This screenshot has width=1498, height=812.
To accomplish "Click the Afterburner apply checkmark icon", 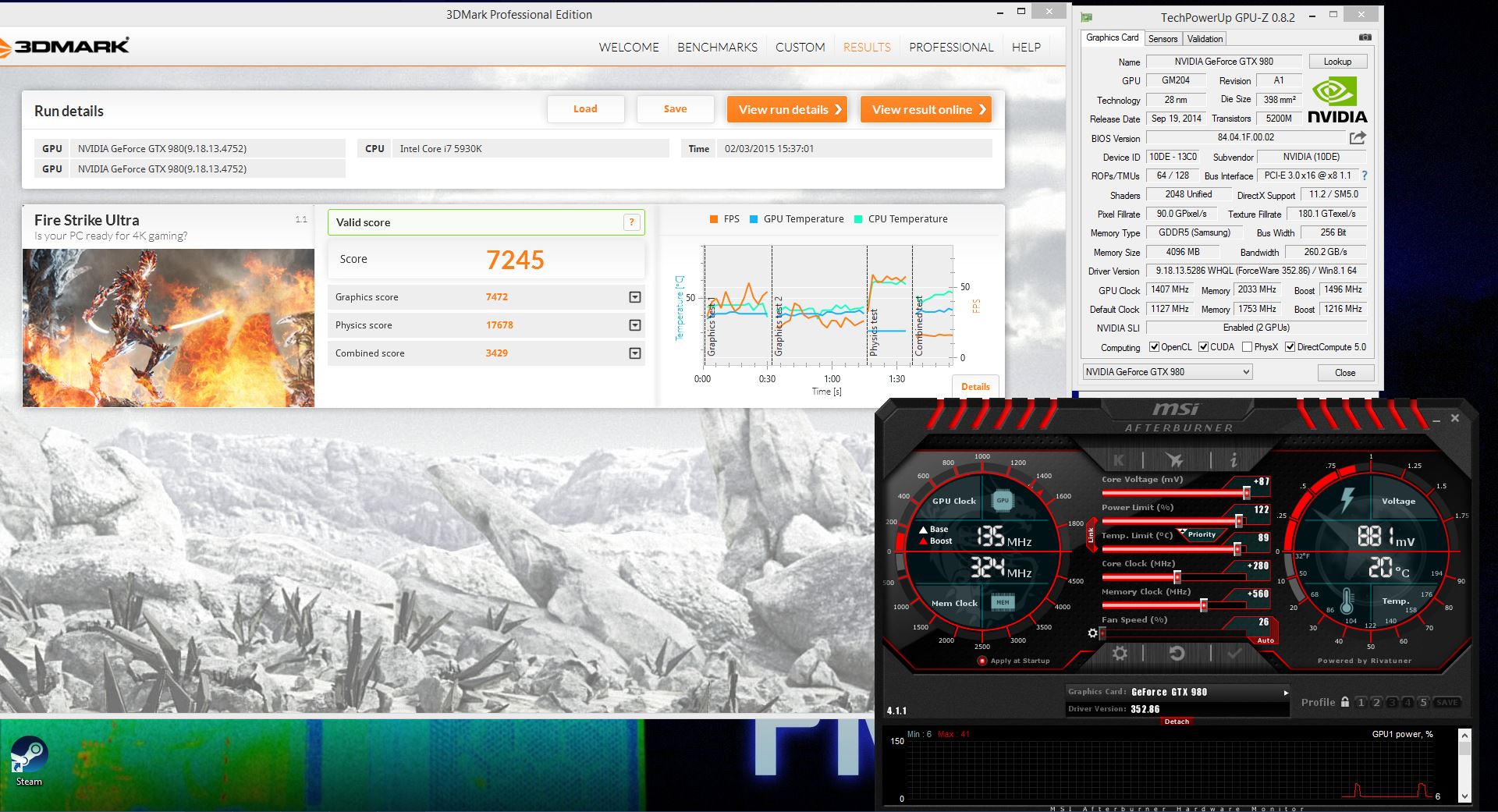I will click(x=1234, y=654).
